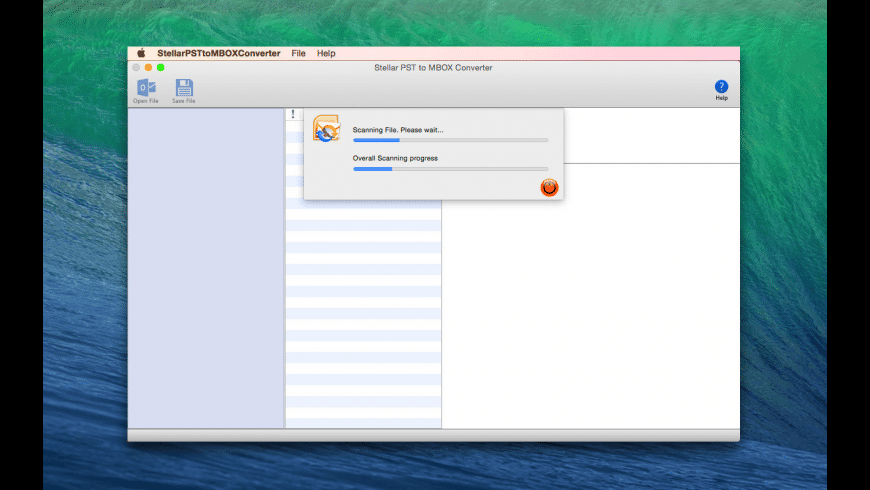This screenshot has height=490, width=870.
Task: Click the Scanning File progress bar
Action: 451,140
